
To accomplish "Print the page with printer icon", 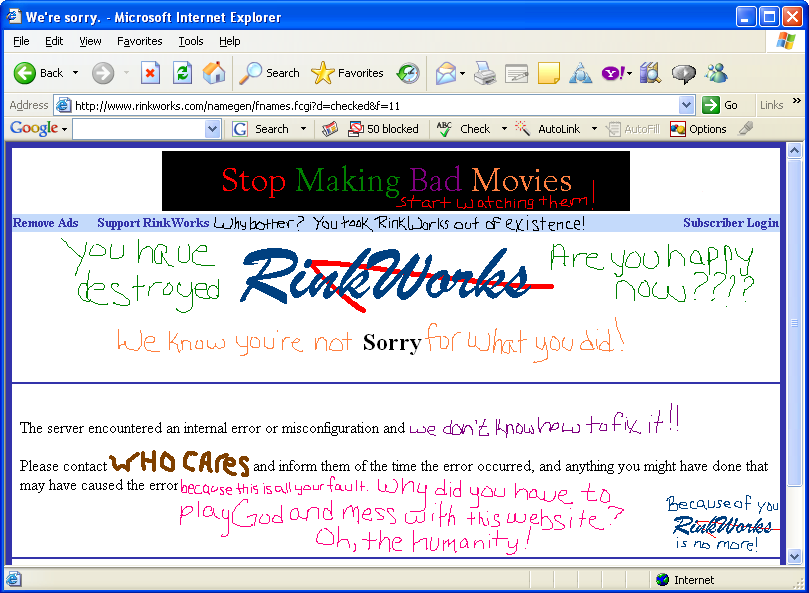I will pos(485,73).
